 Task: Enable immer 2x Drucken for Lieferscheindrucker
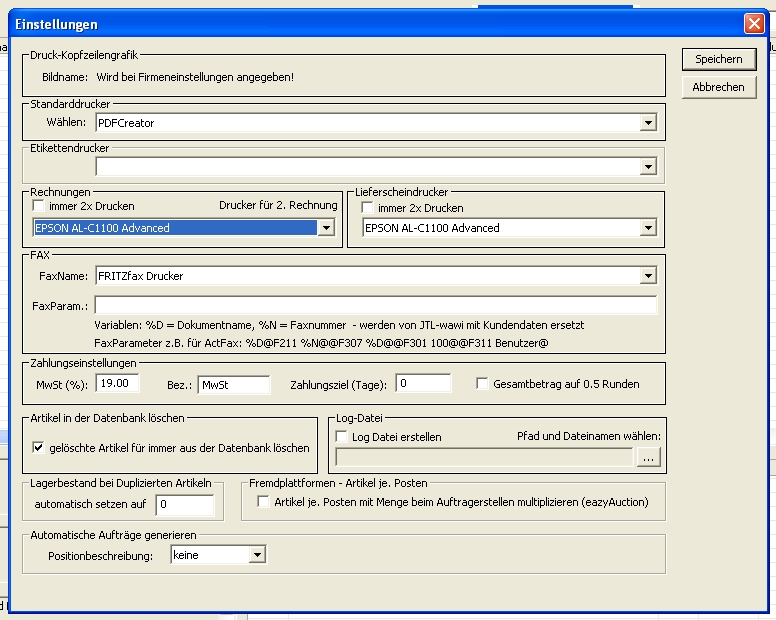point(367,208)
